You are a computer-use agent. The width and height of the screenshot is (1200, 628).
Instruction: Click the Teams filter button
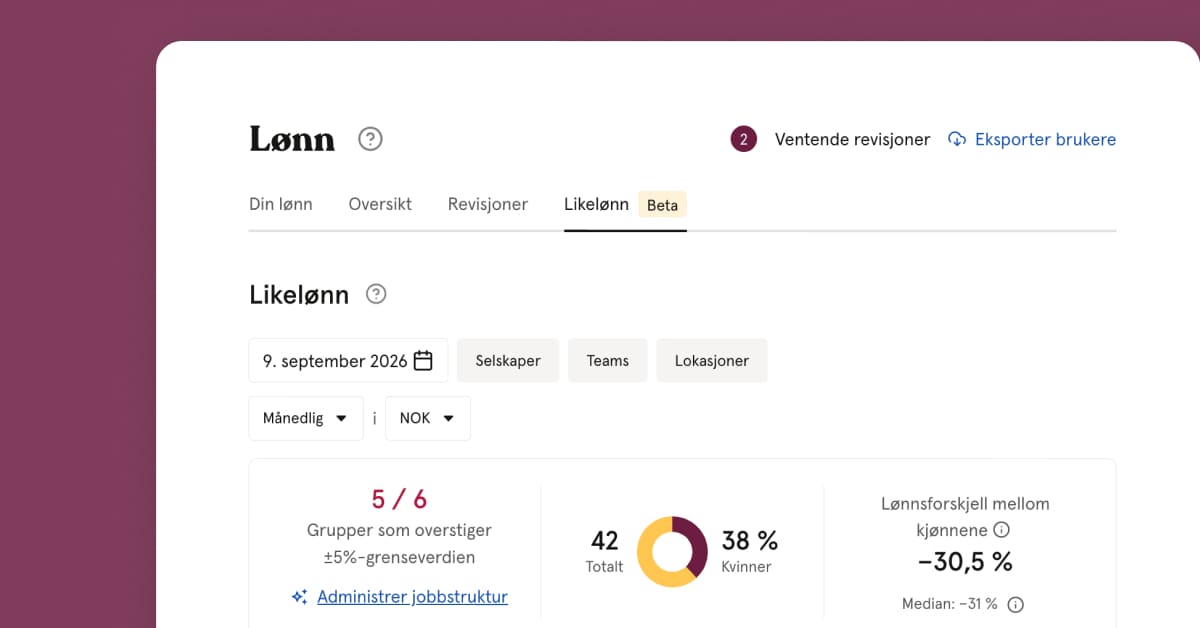[608, 360]
